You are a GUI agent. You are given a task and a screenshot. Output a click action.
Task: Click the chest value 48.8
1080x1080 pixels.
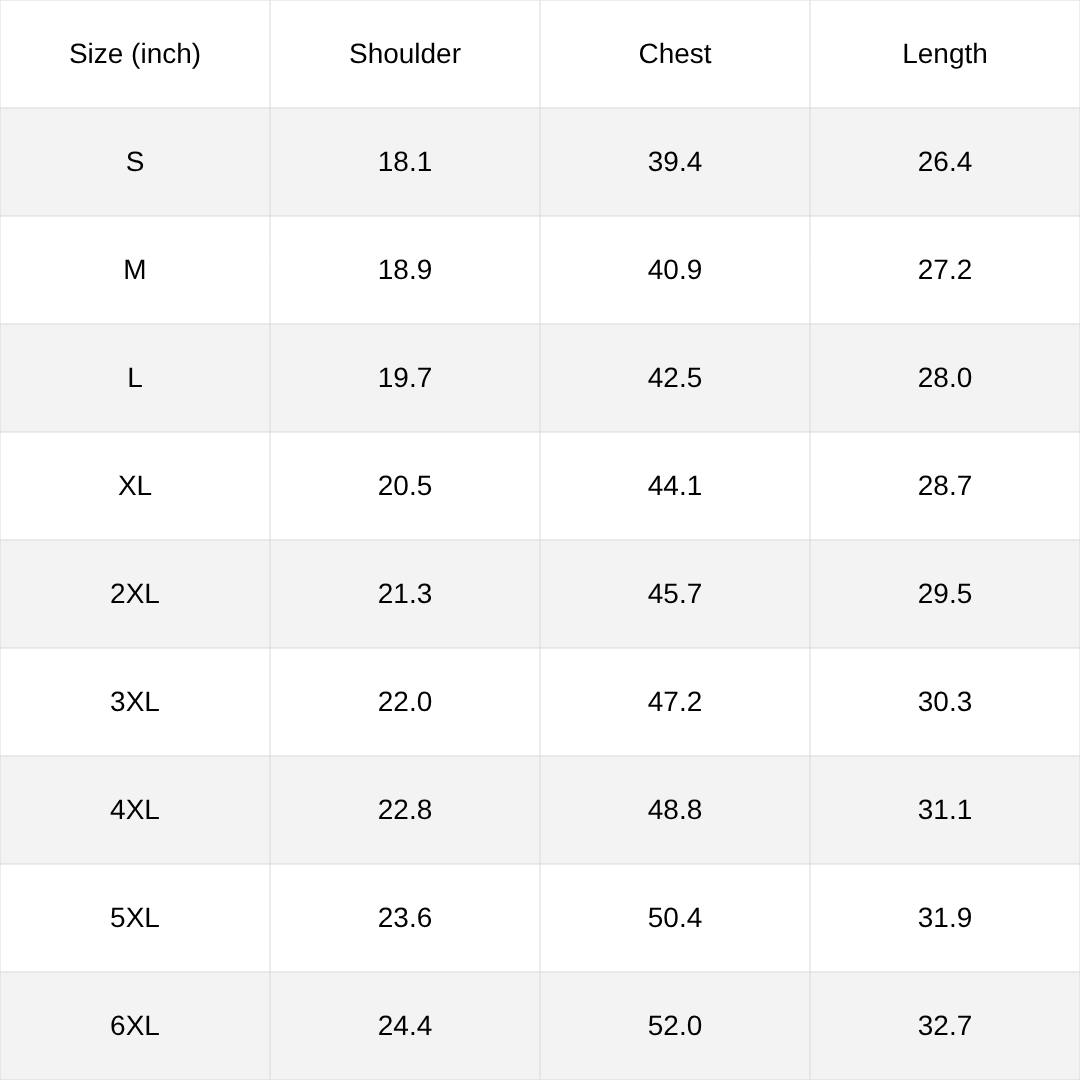click(675, 809)
